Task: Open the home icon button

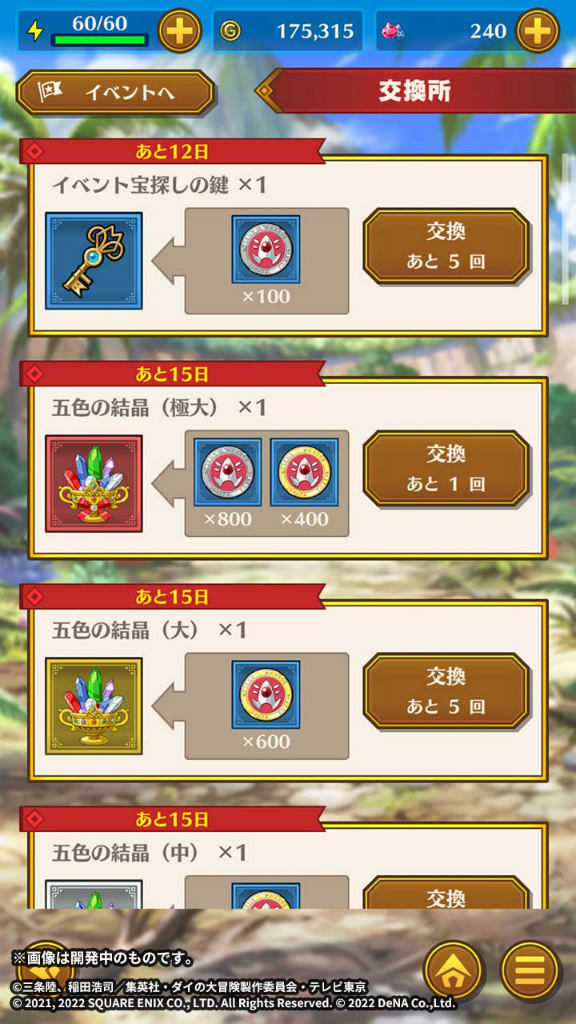Action: point(453,969)
